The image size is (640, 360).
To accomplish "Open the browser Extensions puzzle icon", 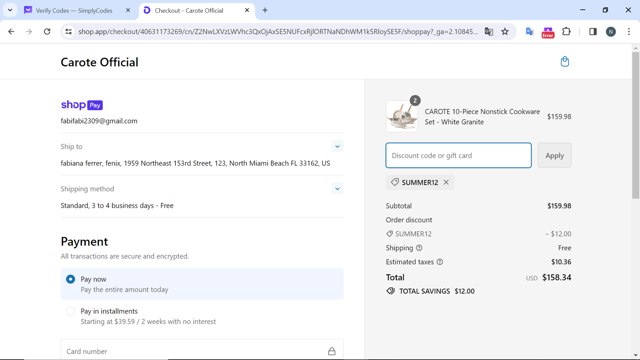I will tap(566, 31).
